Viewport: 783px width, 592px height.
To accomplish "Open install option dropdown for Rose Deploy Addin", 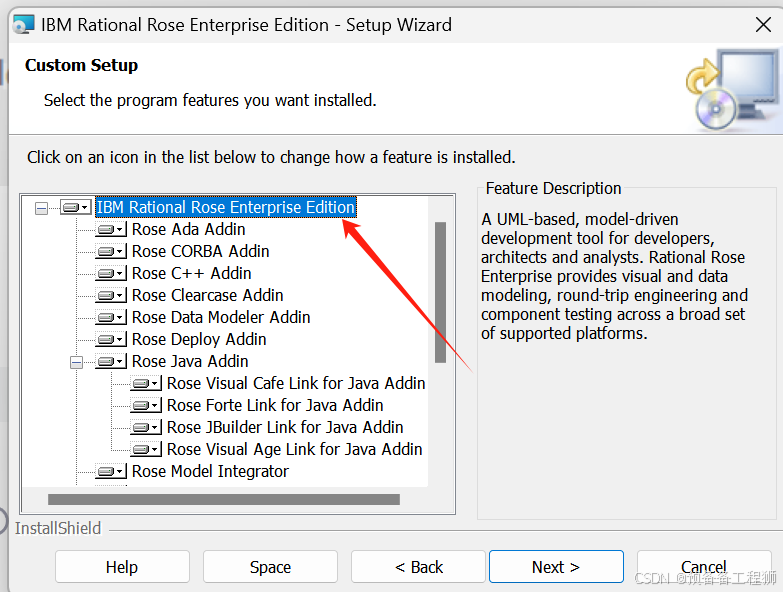I will pyautogui.click(x=111, y=339).
